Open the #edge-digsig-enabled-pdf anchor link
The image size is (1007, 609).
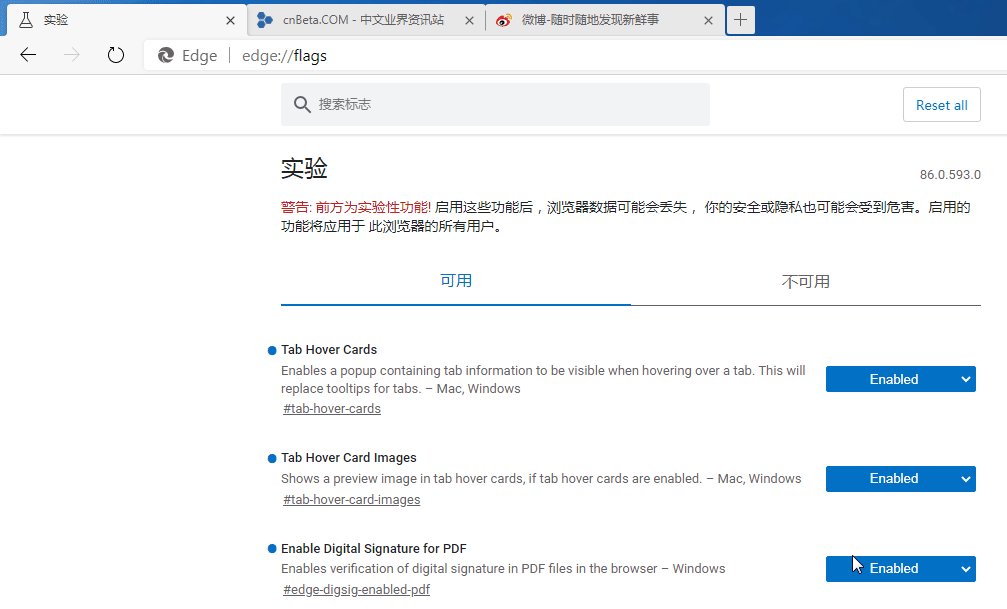pos(357,590)
